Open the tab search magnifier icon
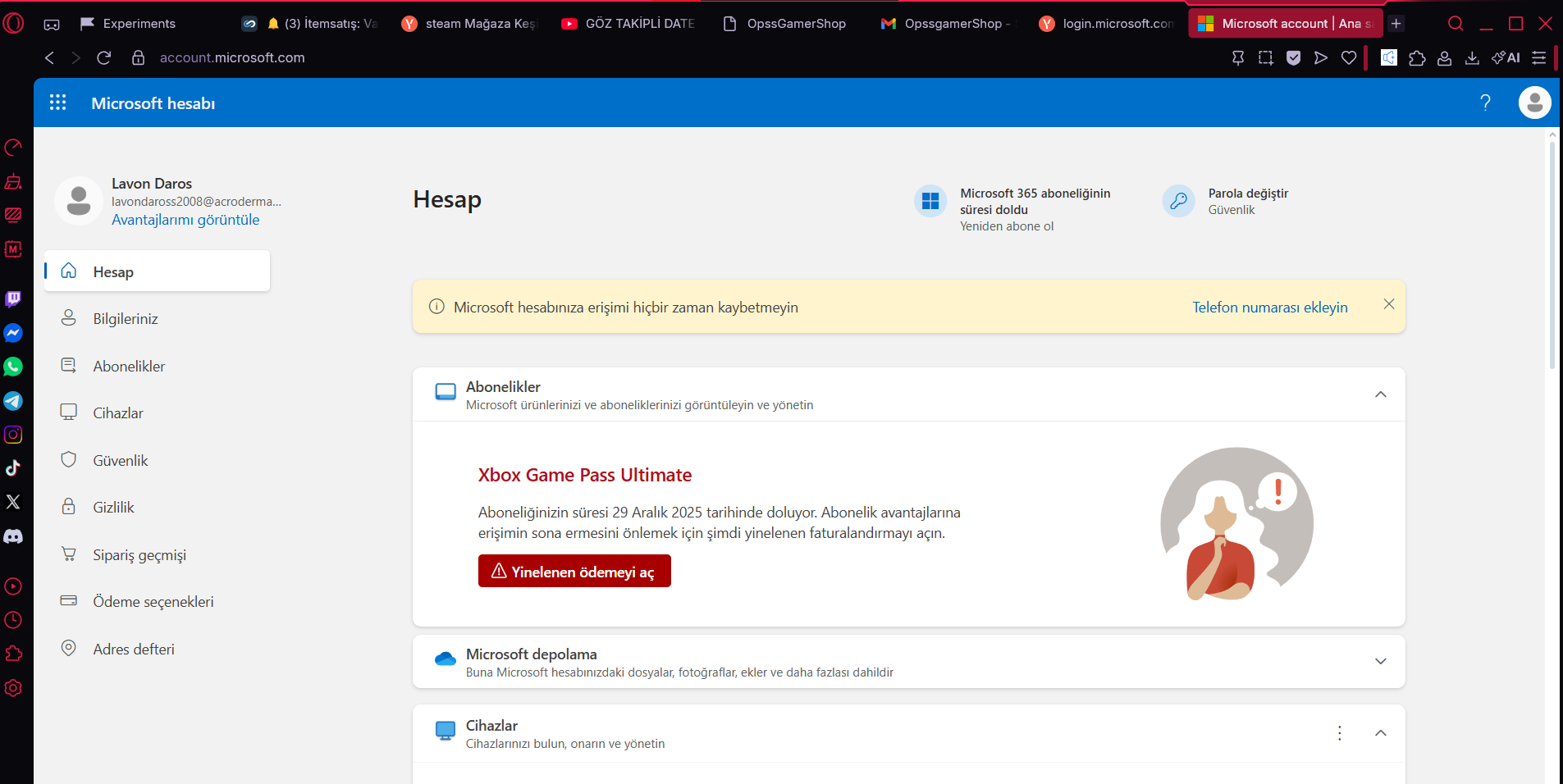The image size is (1563, 784). point(1456,24)
